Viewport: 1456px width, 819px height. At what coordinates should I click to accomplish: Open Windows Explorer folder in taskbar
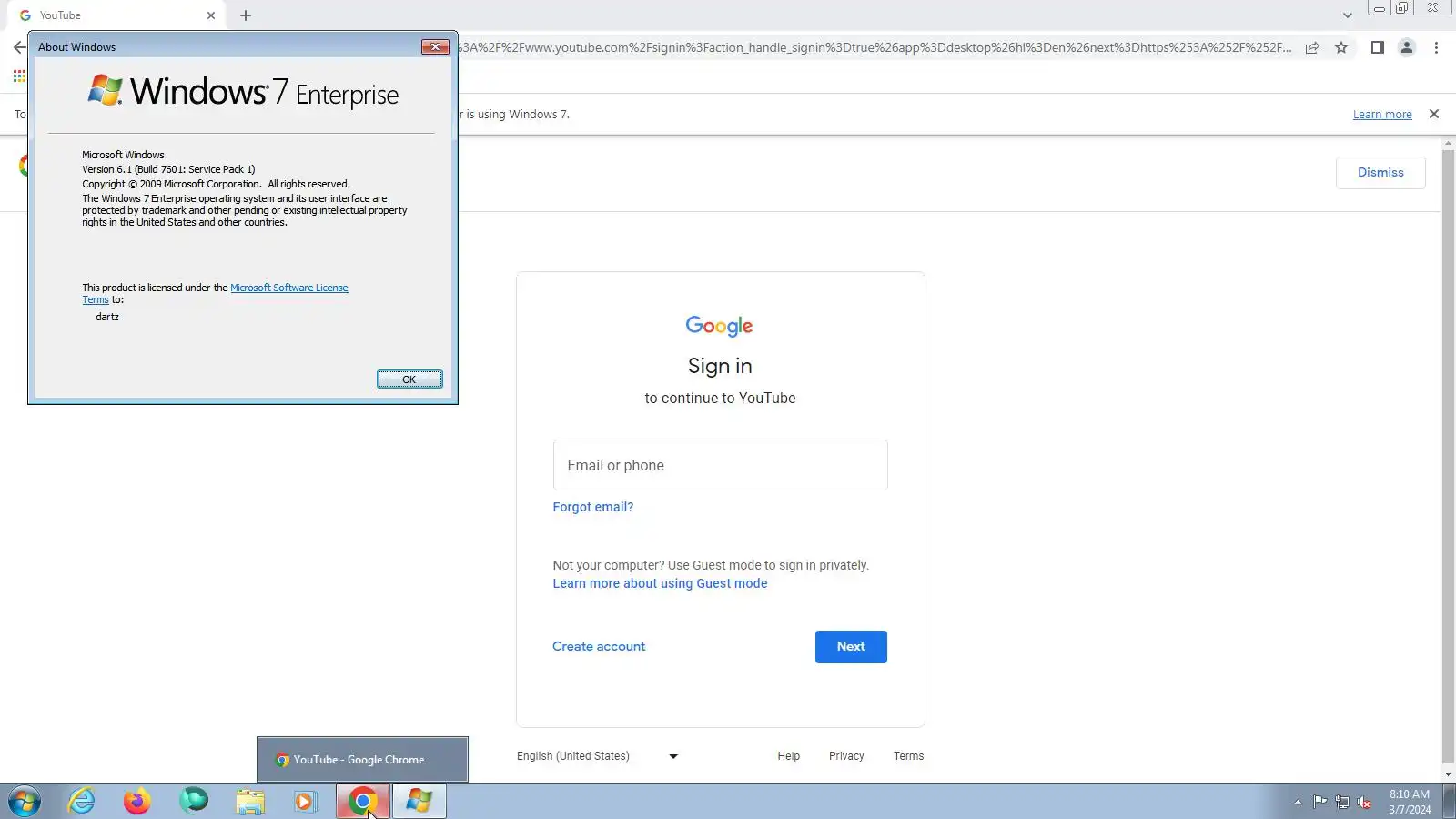pyautogui.click(x=249, y=802)
